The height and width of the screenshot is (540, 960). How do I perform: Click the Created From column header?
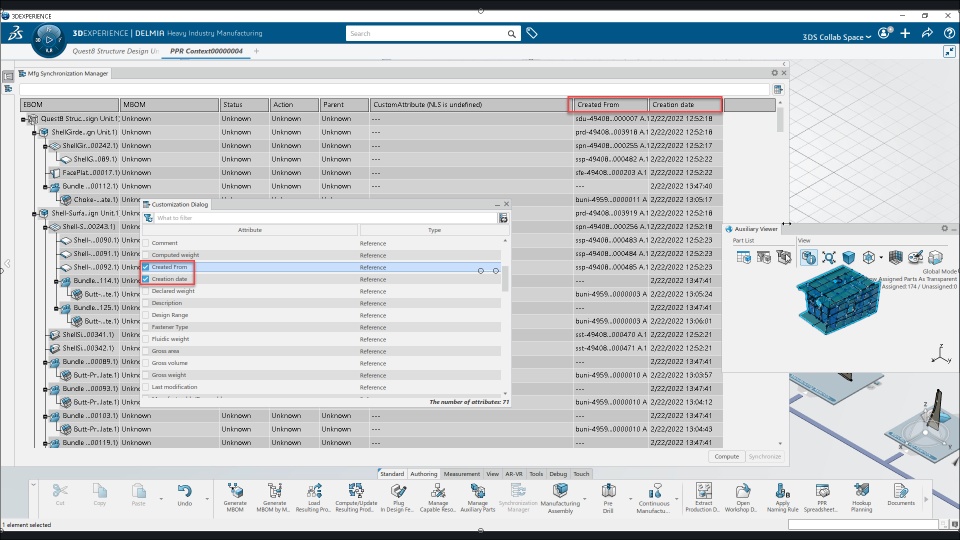pos(610,105)
